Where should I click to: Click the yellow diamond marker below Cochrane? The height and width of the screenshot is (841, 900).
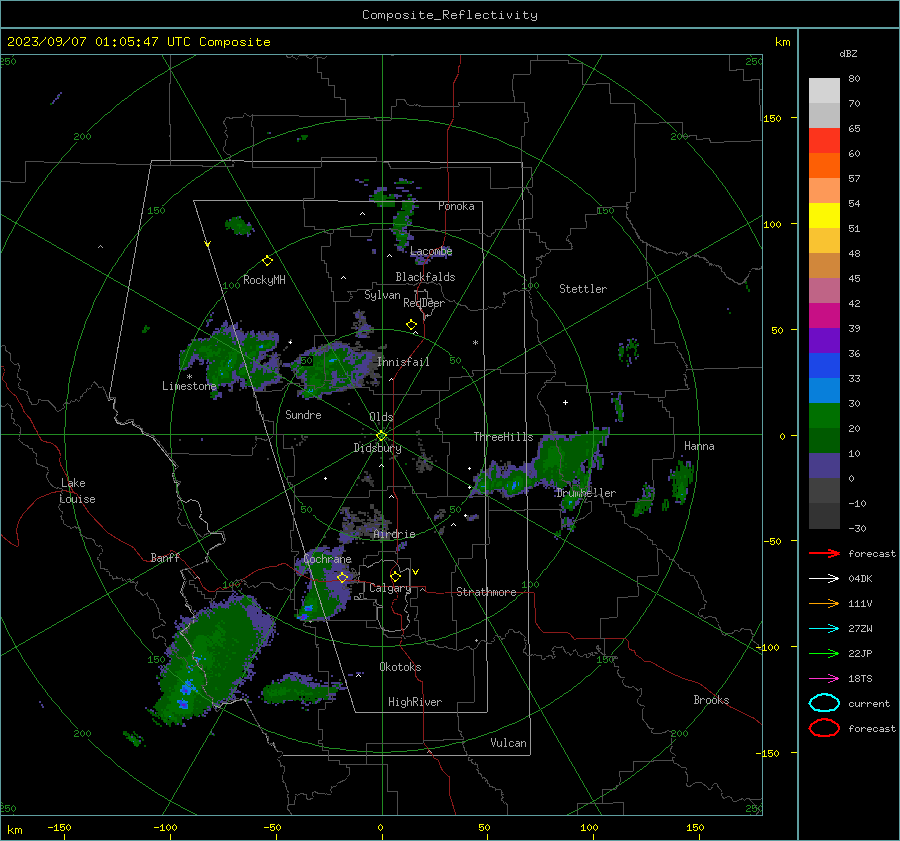(343, 577)
